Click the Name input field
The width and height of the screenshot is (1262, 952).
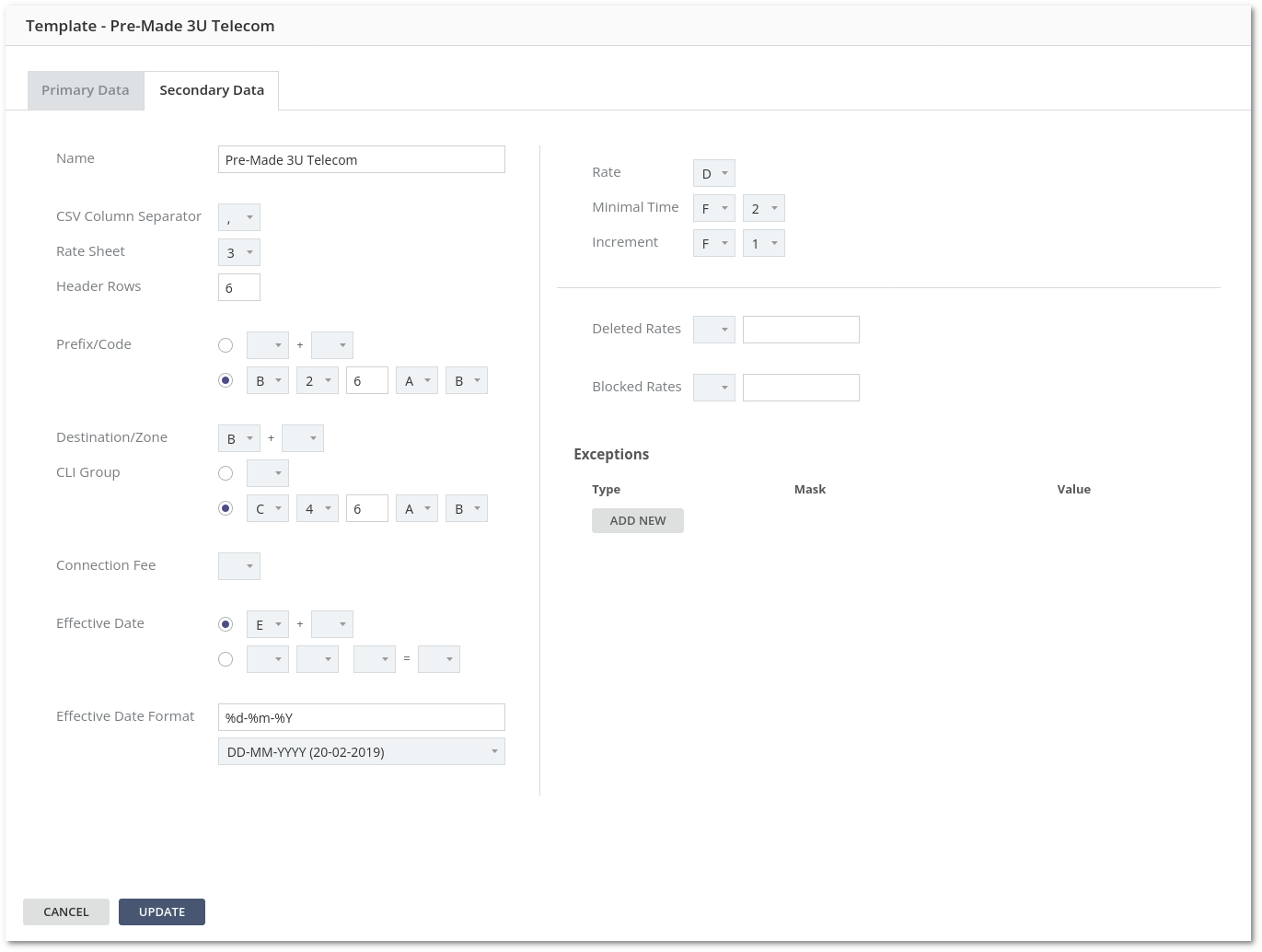pos(361,159)
